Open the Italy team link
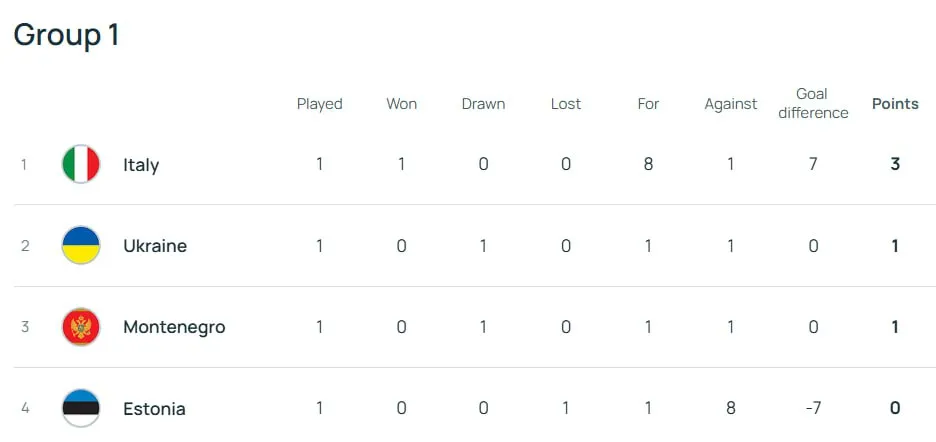Viewport: 936px width, 442px height. coord(141,165)
